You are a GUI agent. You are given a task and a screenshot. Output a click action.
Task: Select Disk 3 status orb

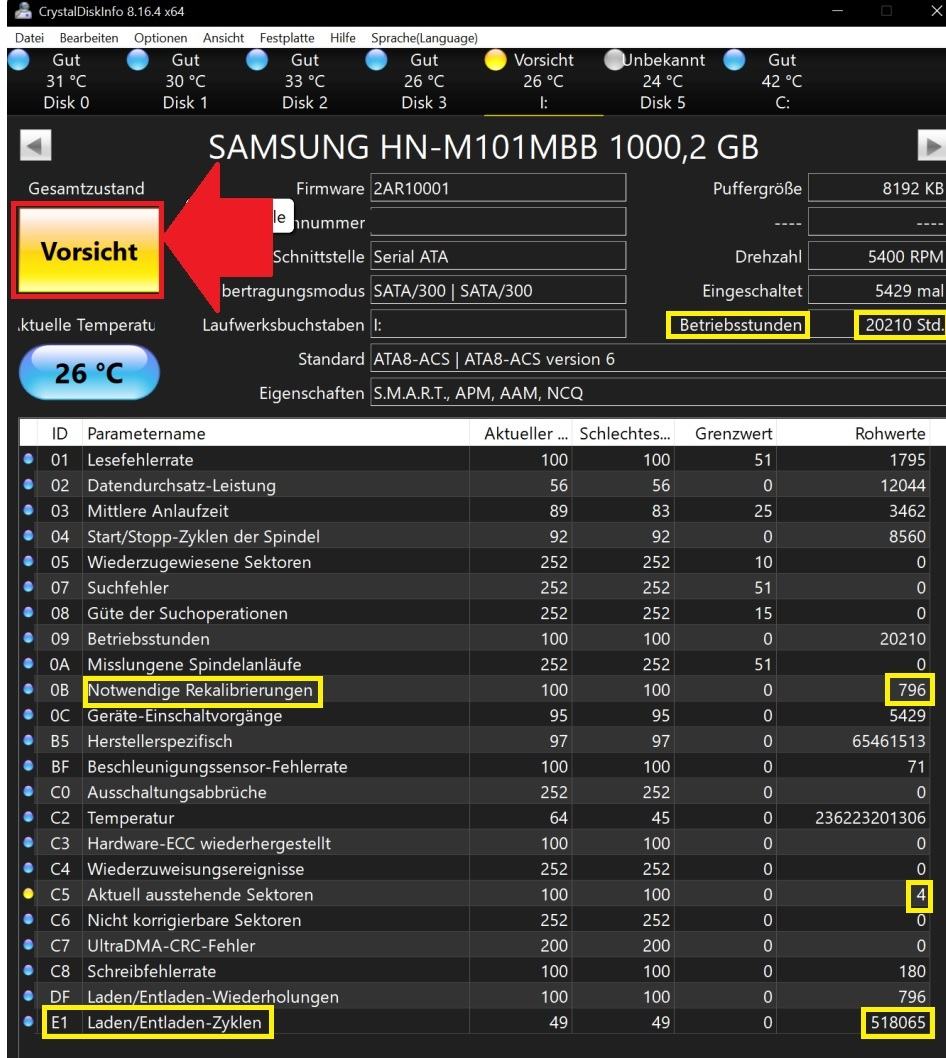376,60
